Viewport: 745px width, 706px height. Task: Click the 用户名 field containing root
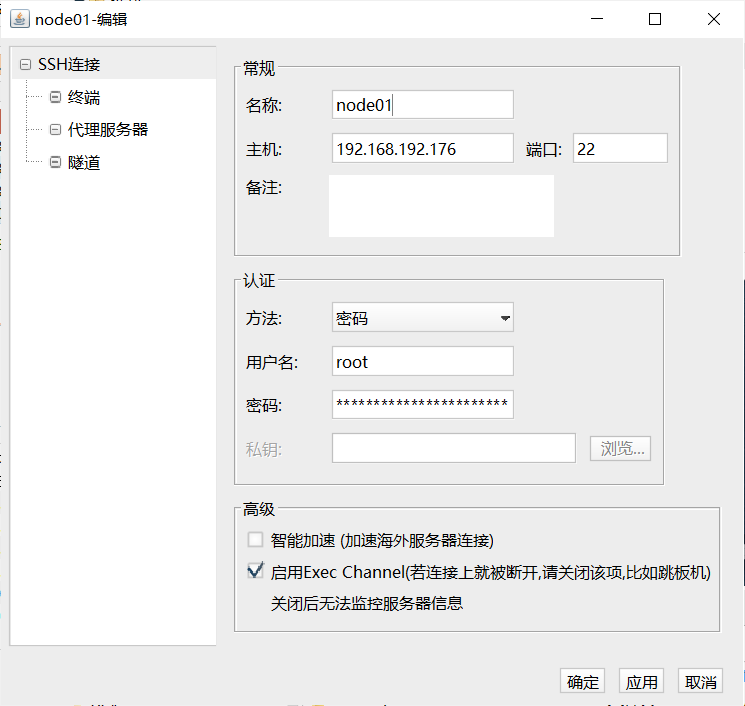pos(422,361)
